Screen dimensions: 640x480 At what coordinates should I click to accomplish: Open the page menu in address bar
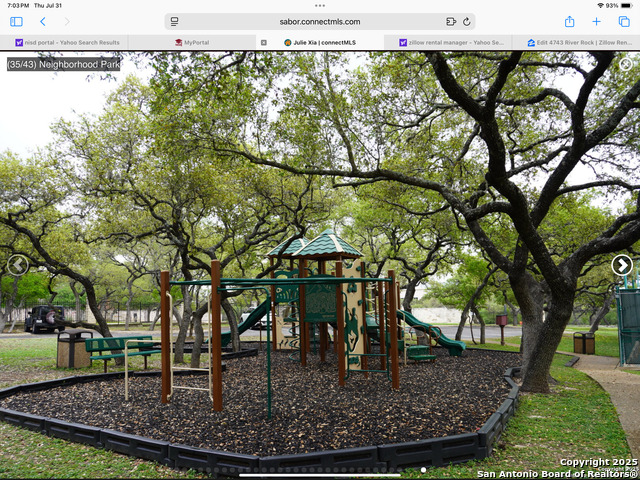click(x=174, y=21)
